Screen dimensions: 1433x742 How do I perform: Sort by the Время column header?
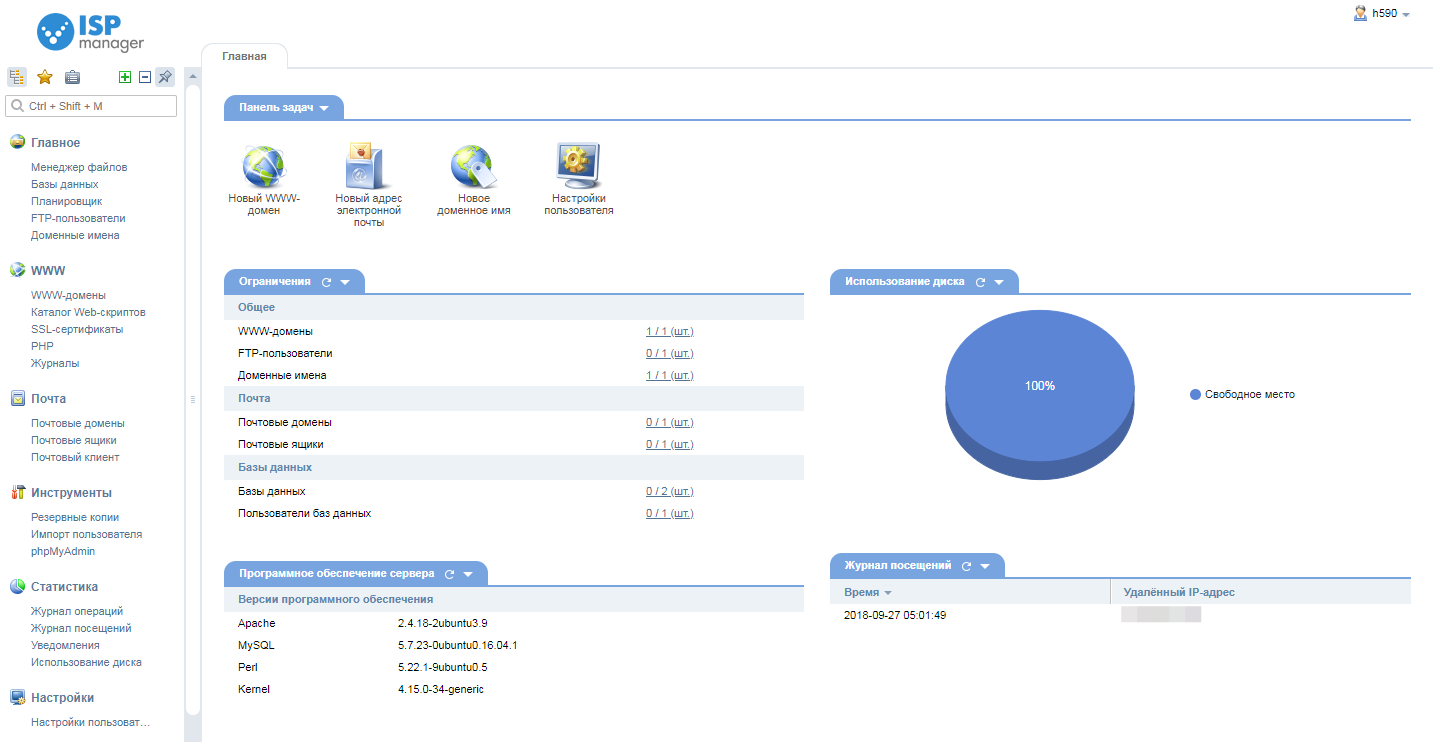(970, 592)
